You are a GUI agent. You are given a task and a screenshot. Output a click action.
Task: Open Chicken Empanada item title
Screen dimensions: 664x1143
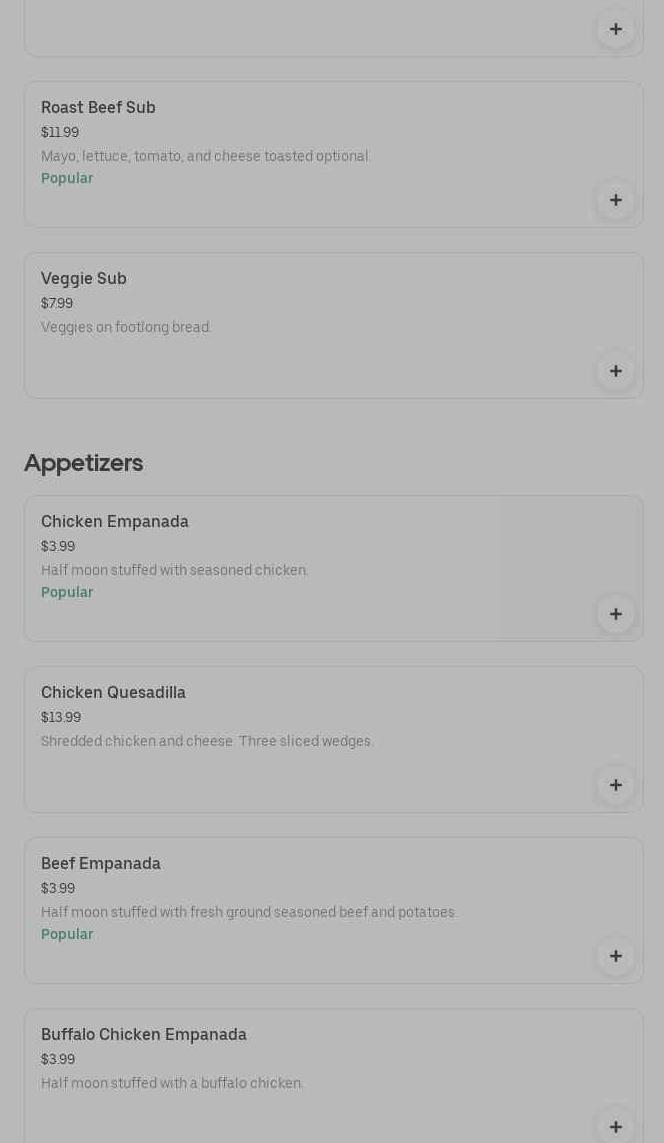115,521
